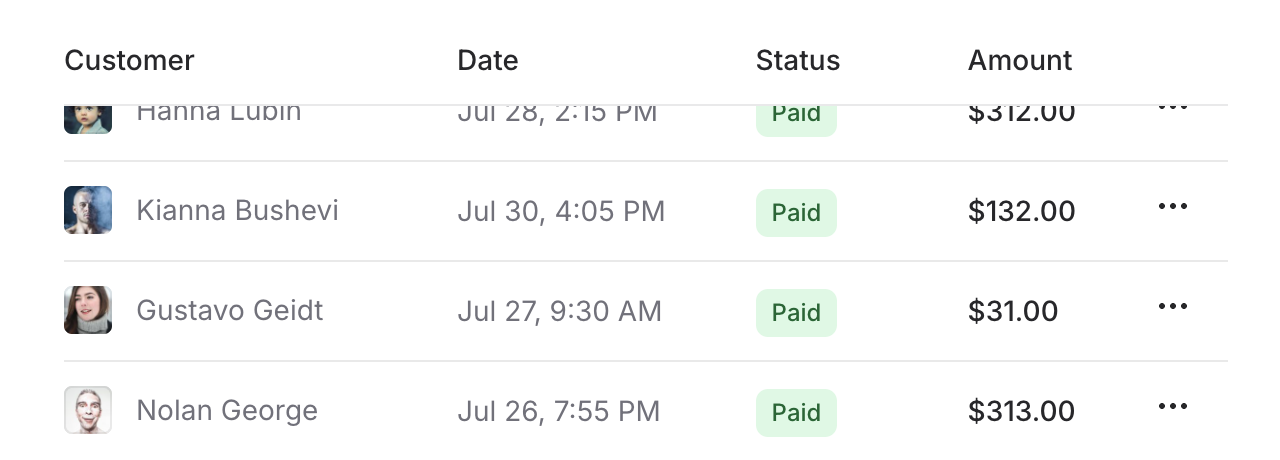Open more options for Kianna Bushevi row
The height and width of the screenshot is (460, 1280).
1172,207
